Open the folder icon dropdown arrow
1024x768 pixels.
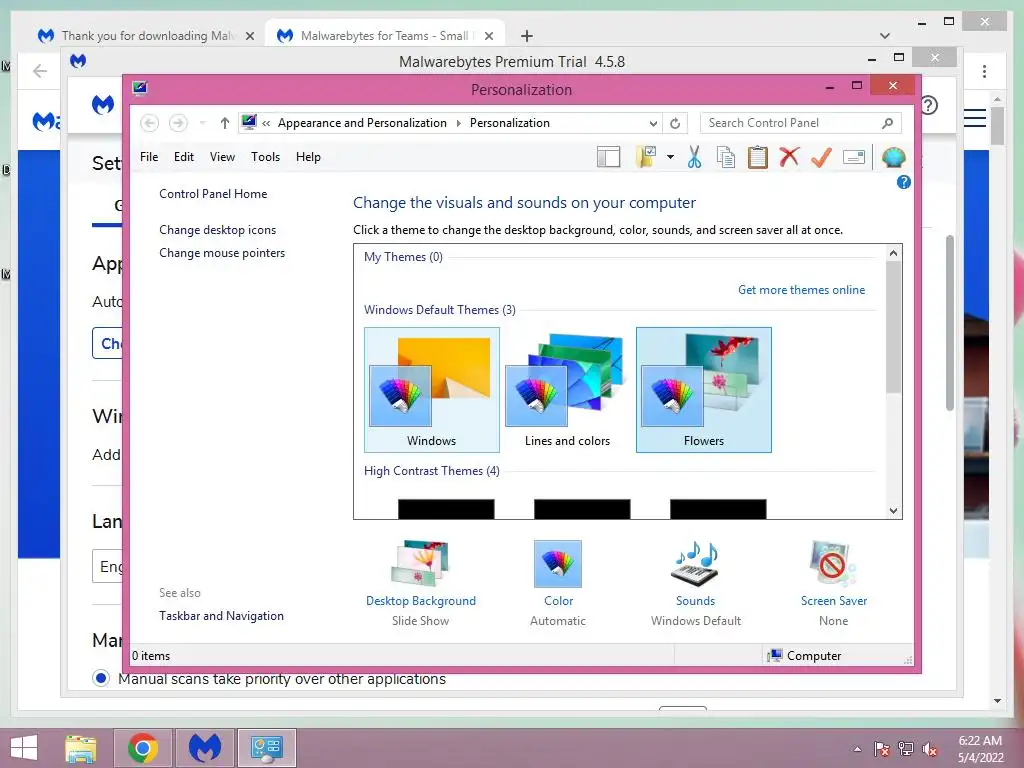click(x=670, y=157)
